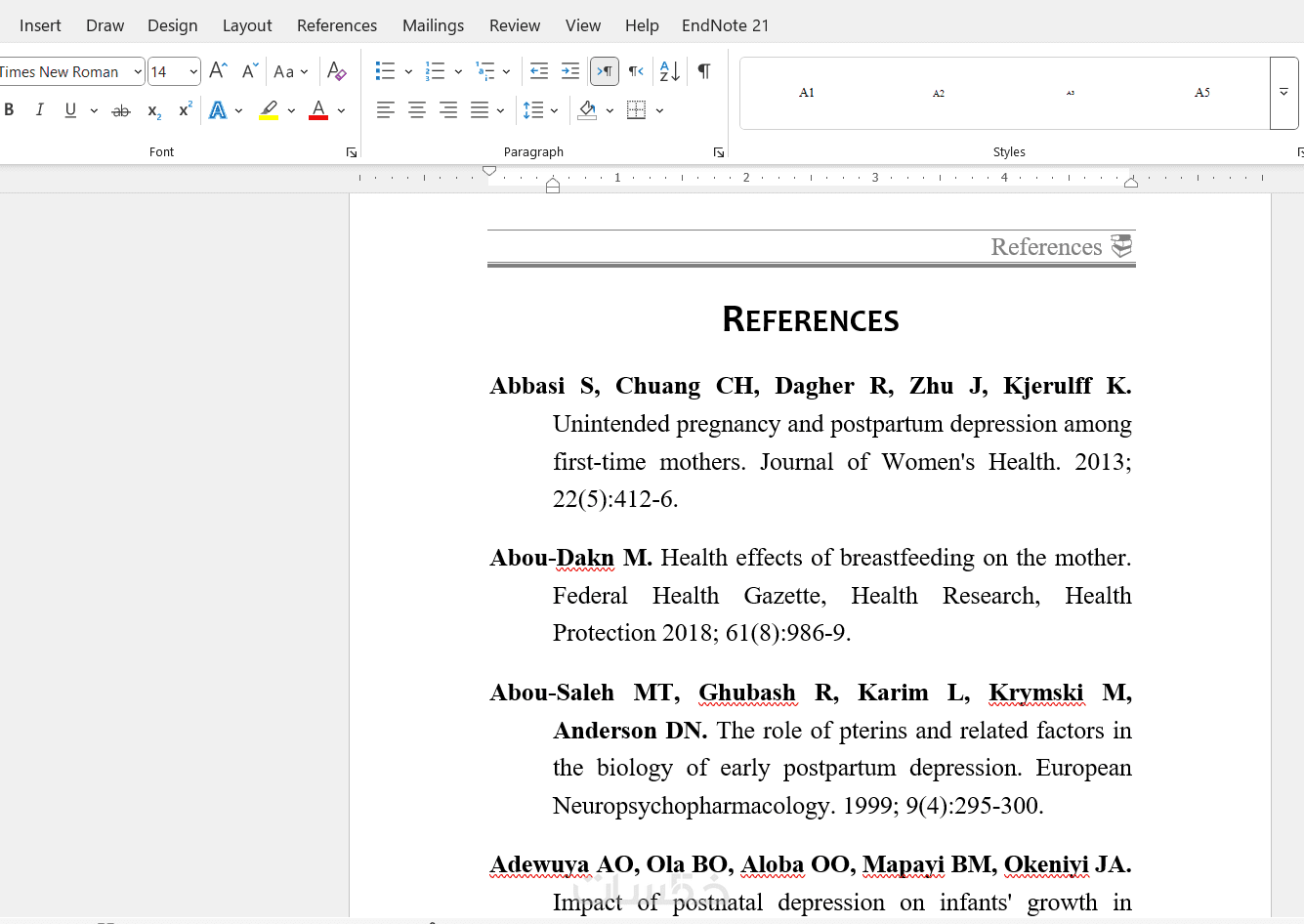Switch to the Layout tab
Viewport: 1304px width, 924px height.
[247, 25]
